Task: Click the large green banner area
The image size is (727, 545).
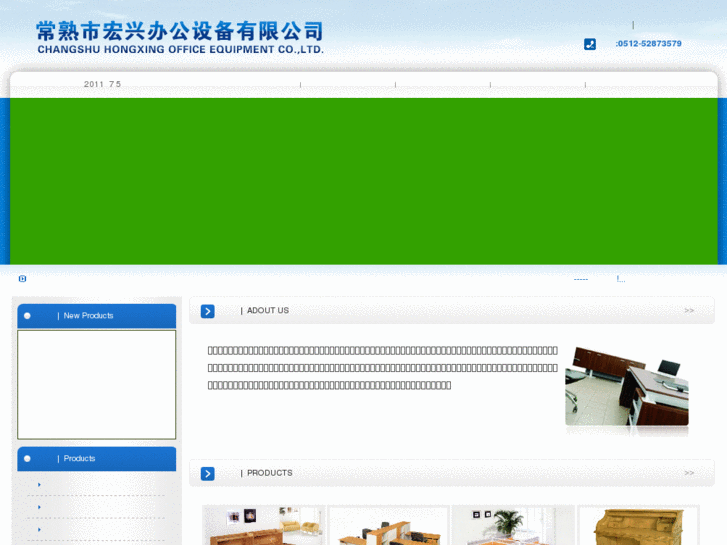Action: point(364,181)
